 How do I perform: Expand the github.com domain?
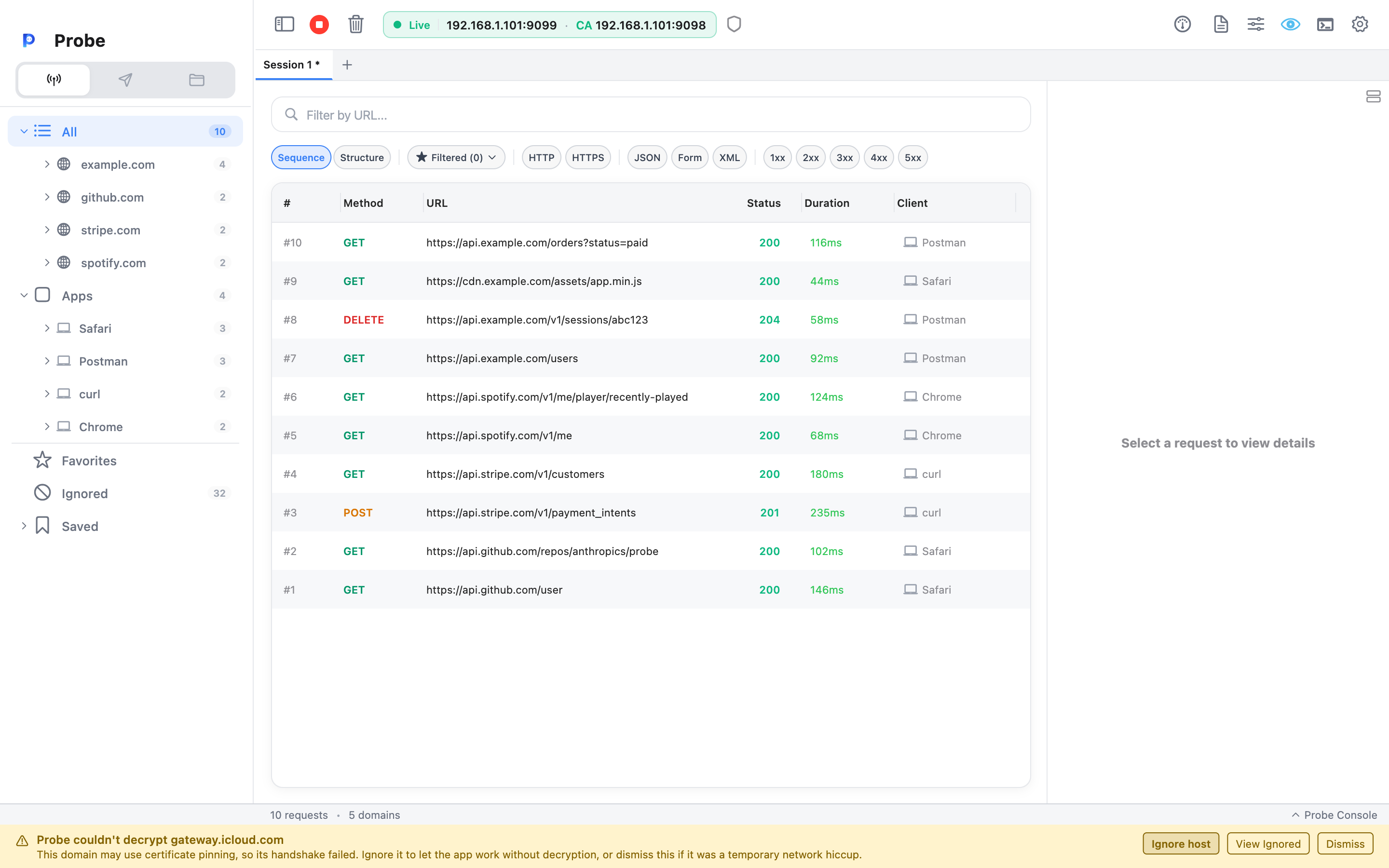pyautogui.click(x=47, y=197)
